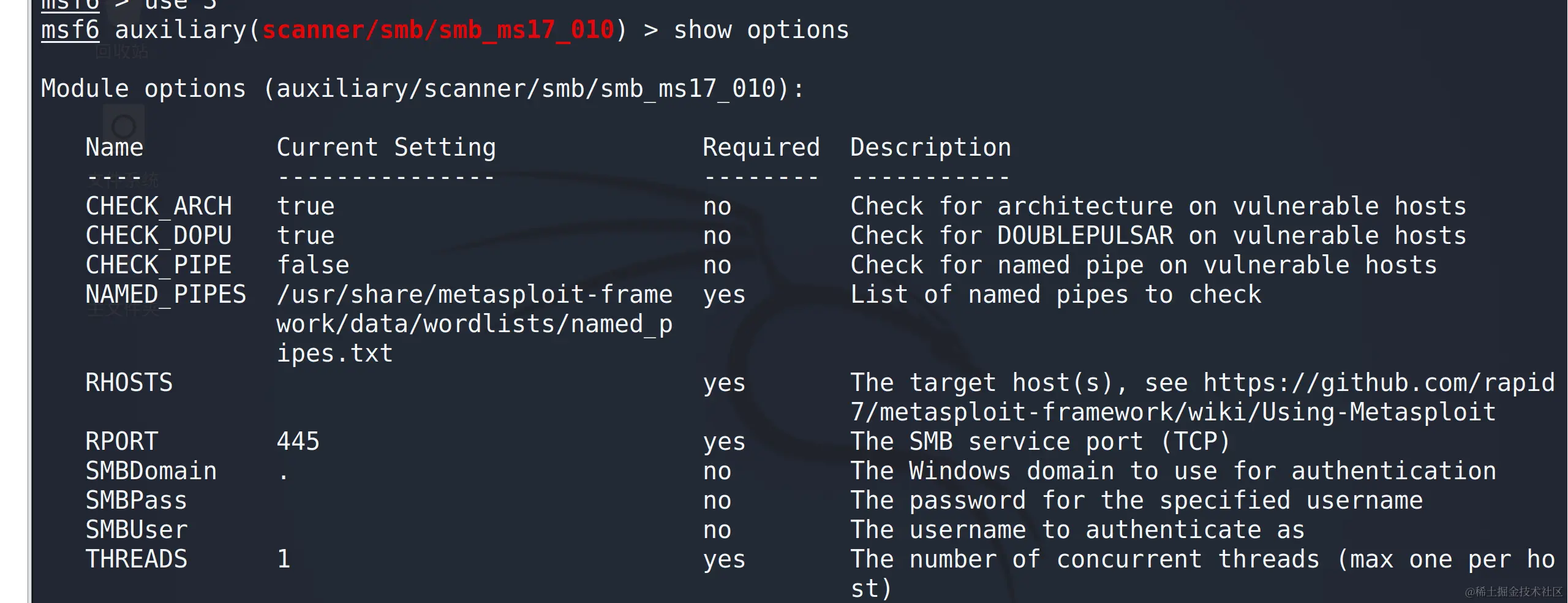Click the 'Current Setting' column header

click(386, 148)
